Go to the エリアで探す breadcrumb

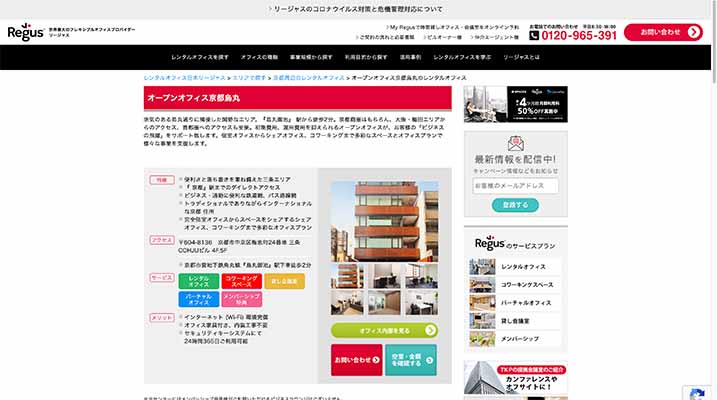click(x=249, y=78)
